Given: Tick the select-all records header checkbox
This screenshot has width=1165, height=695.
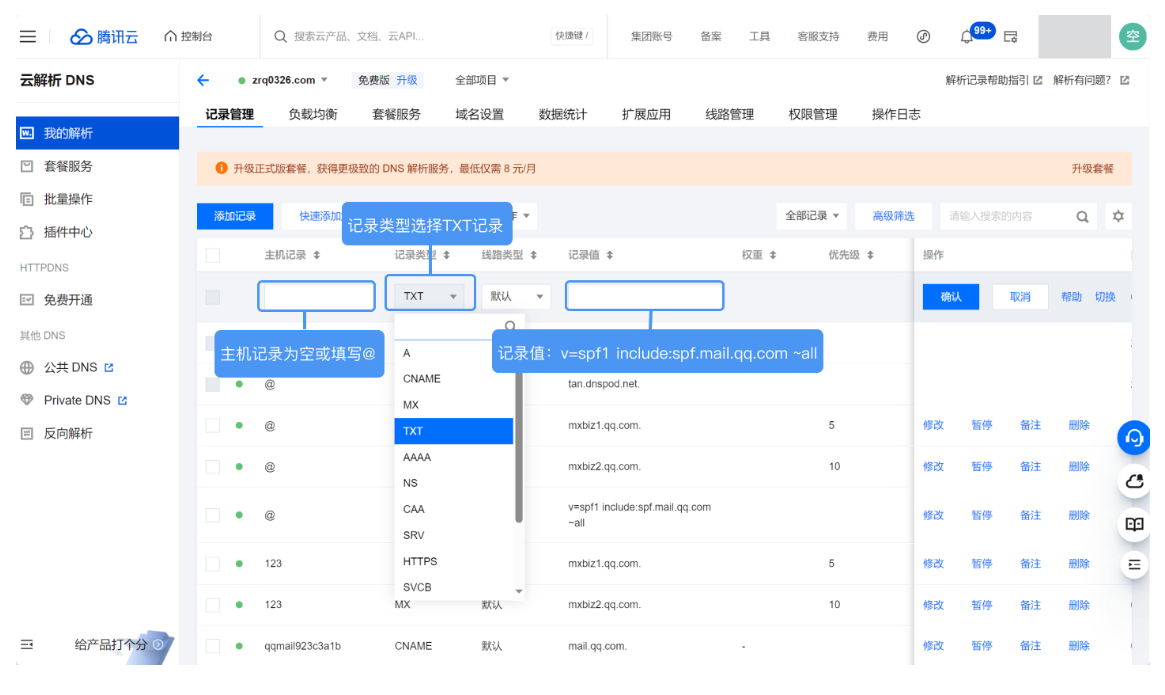Looking at the screenshot, I should pos(212,255).
